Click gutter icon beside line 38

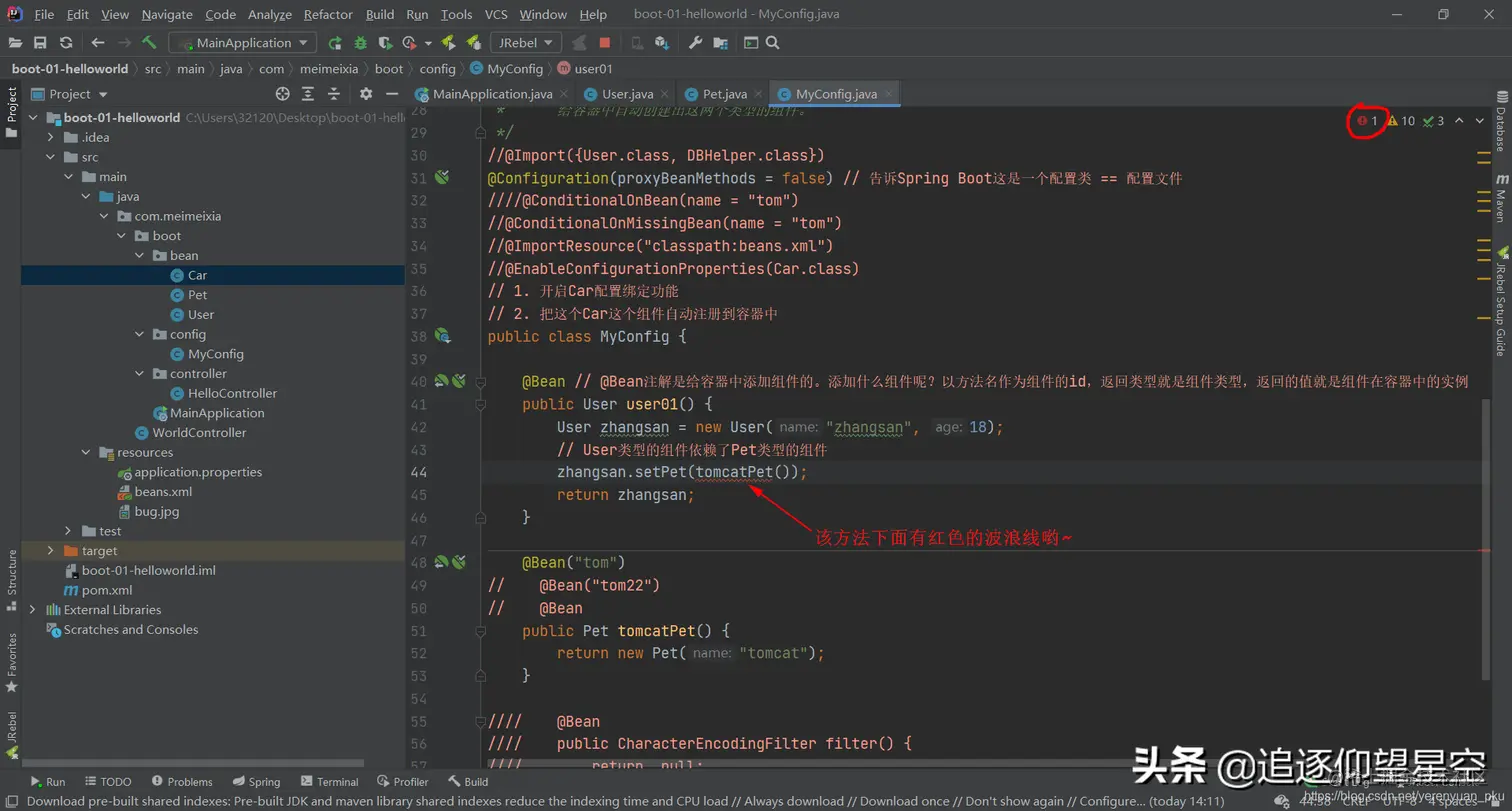442,336
